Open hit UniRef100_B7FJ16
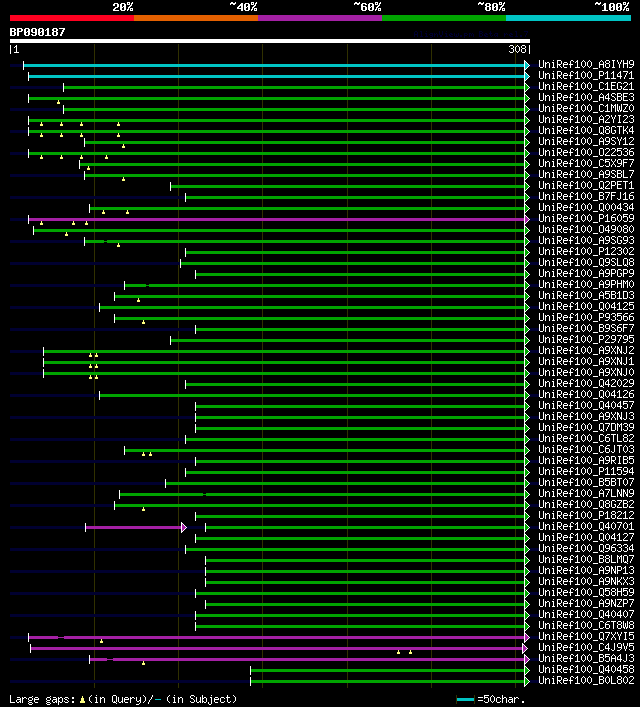Image resolution: width=640 pixels, height=707 pixels. tap(586, 196)
